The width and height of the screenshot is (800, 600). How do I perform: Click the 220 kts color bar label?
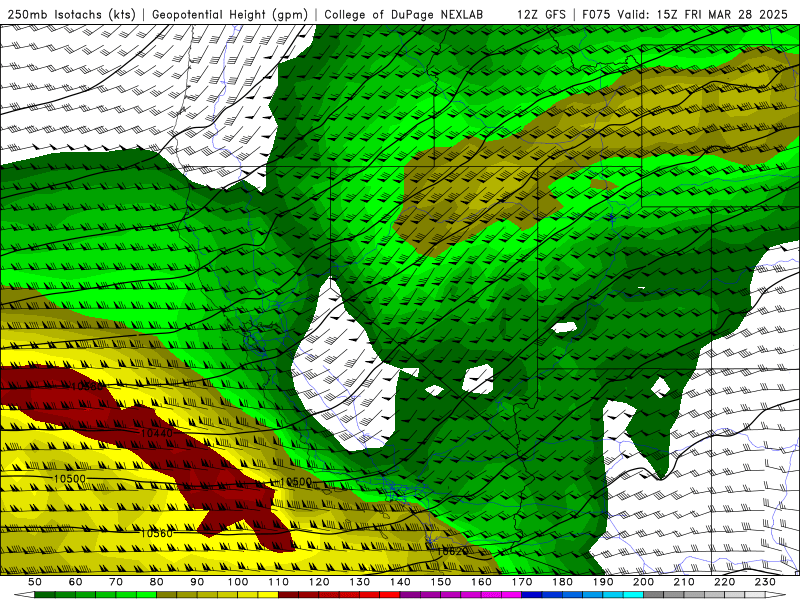[x=724, y=582]
